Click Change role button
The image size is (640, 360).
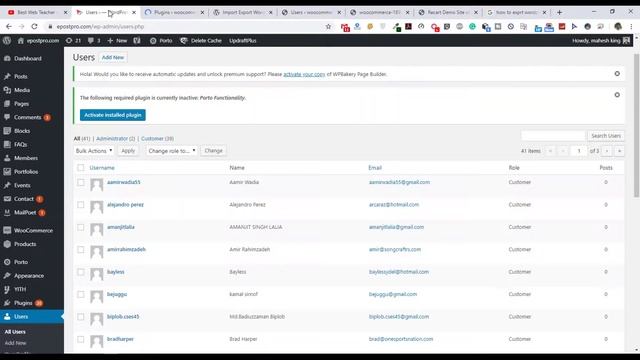(x=213, y=151)
